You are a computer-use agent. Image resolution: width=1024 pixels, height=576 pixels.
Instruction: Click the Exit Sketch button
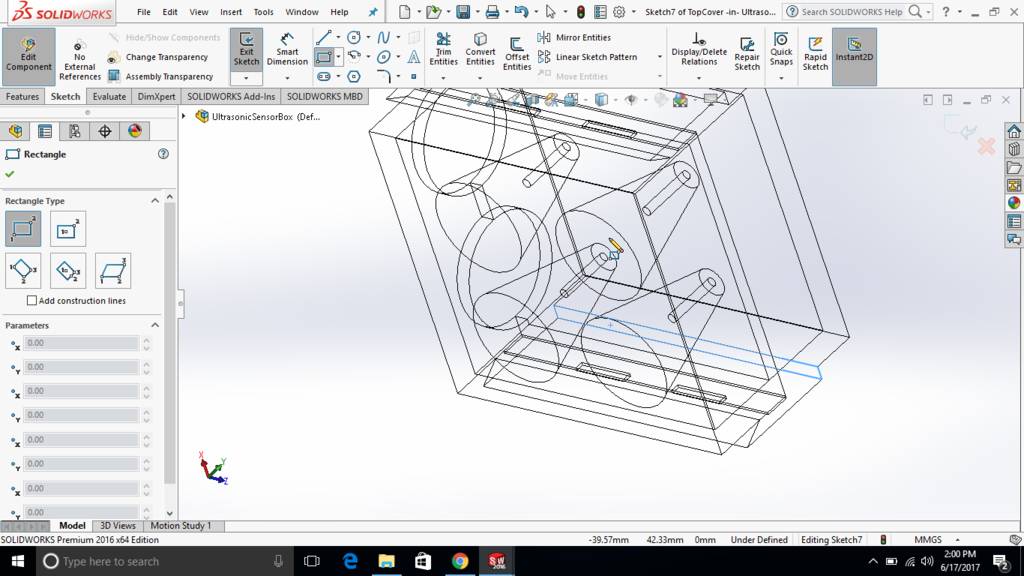[246, 49]
